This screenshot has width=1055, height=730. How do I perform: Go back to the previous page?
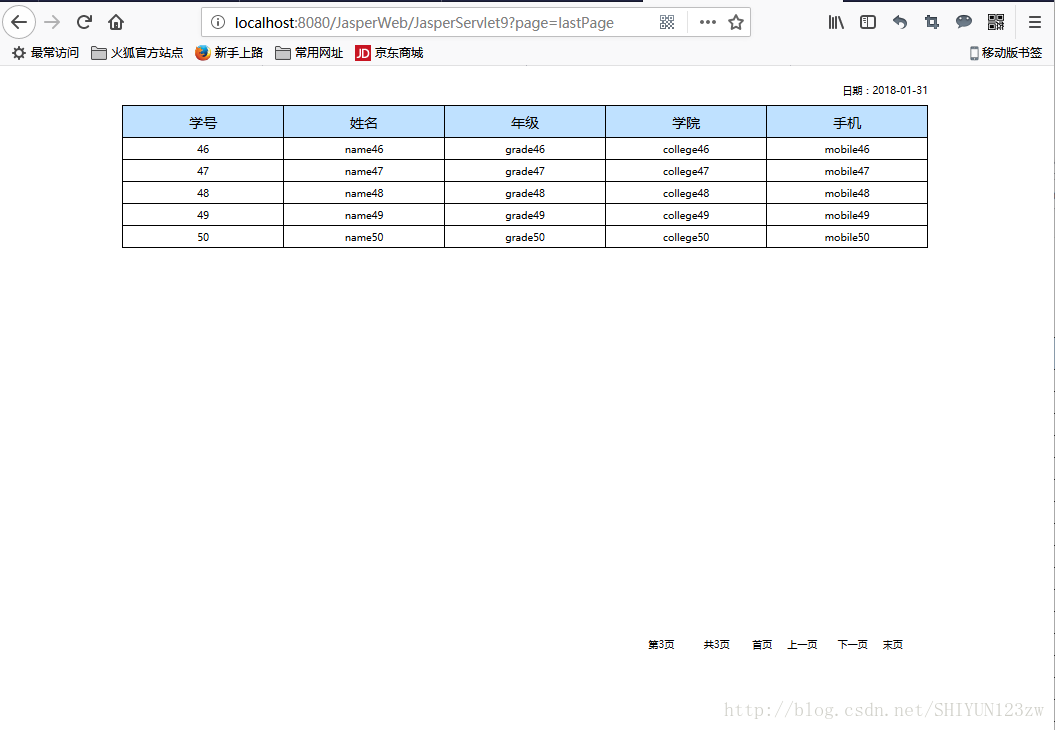[19, 22]
